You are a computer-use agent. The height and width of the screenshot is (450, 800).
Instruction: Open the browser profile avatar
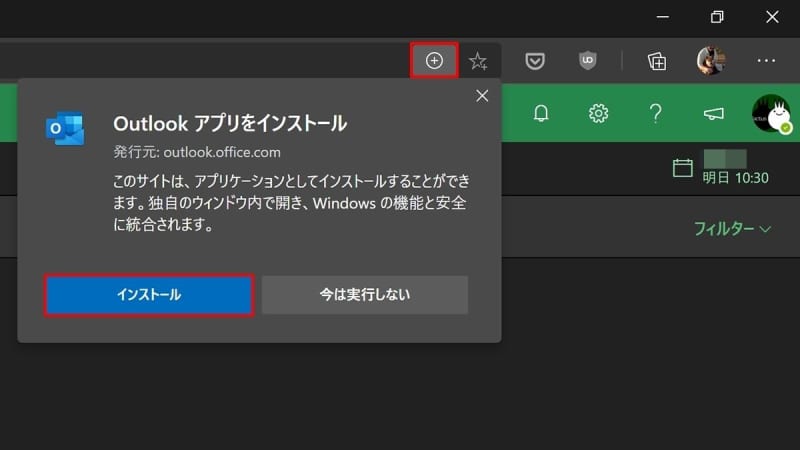tap(711, 61)
